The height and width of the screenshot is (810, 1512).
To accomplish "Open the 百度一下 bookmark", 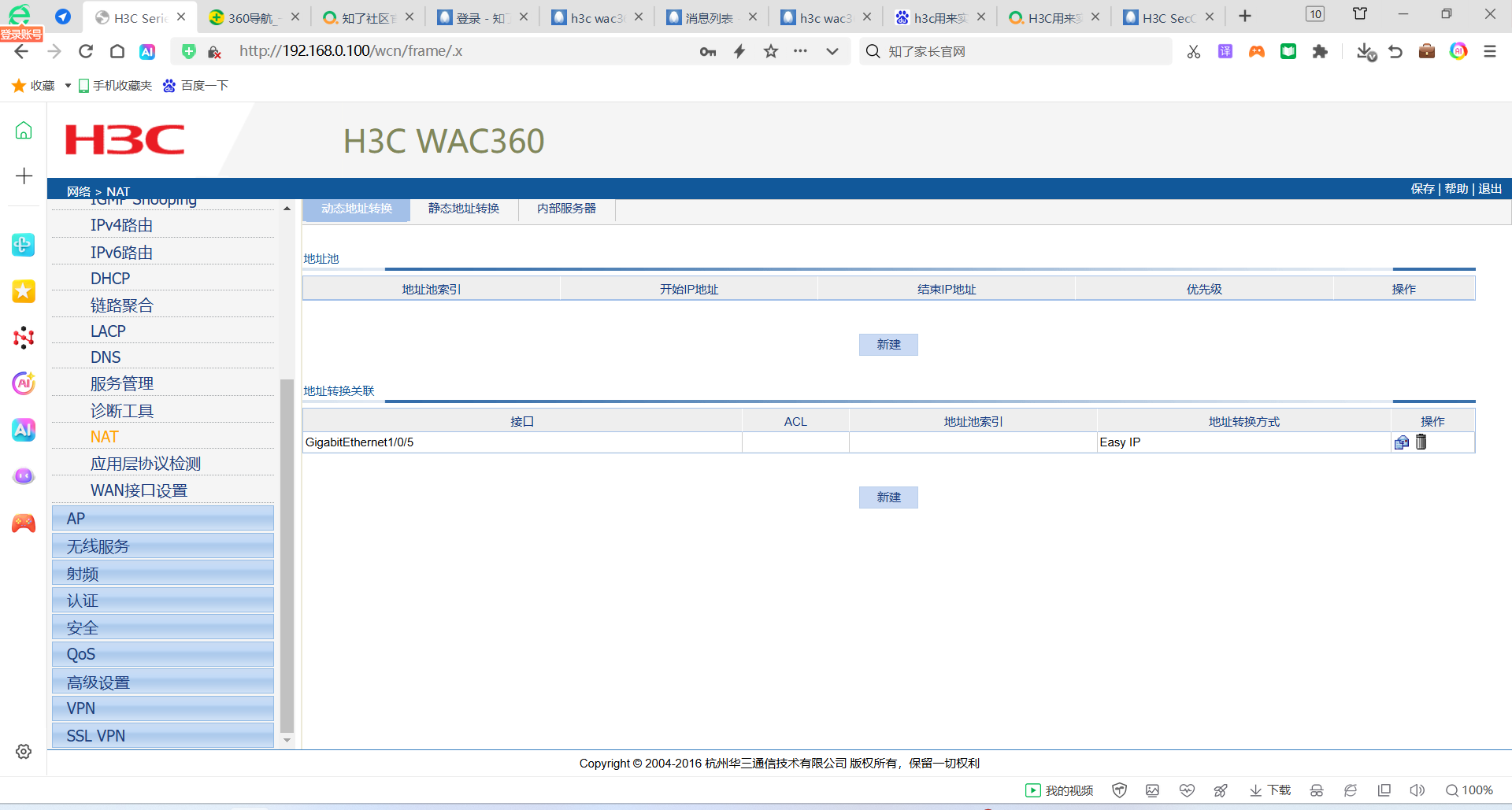I will coord(195,86).
